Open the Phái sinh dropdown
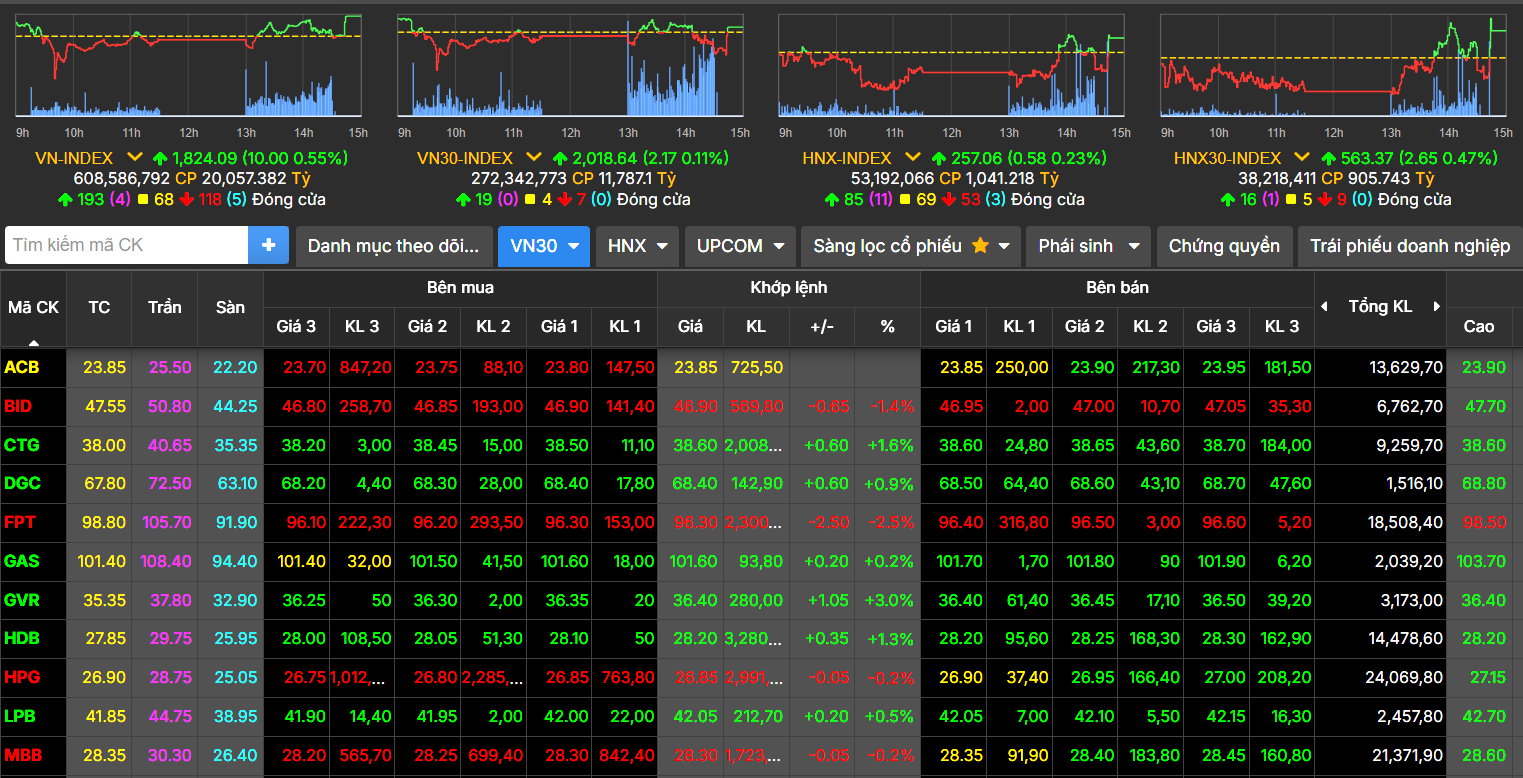 pos(1087,246)
